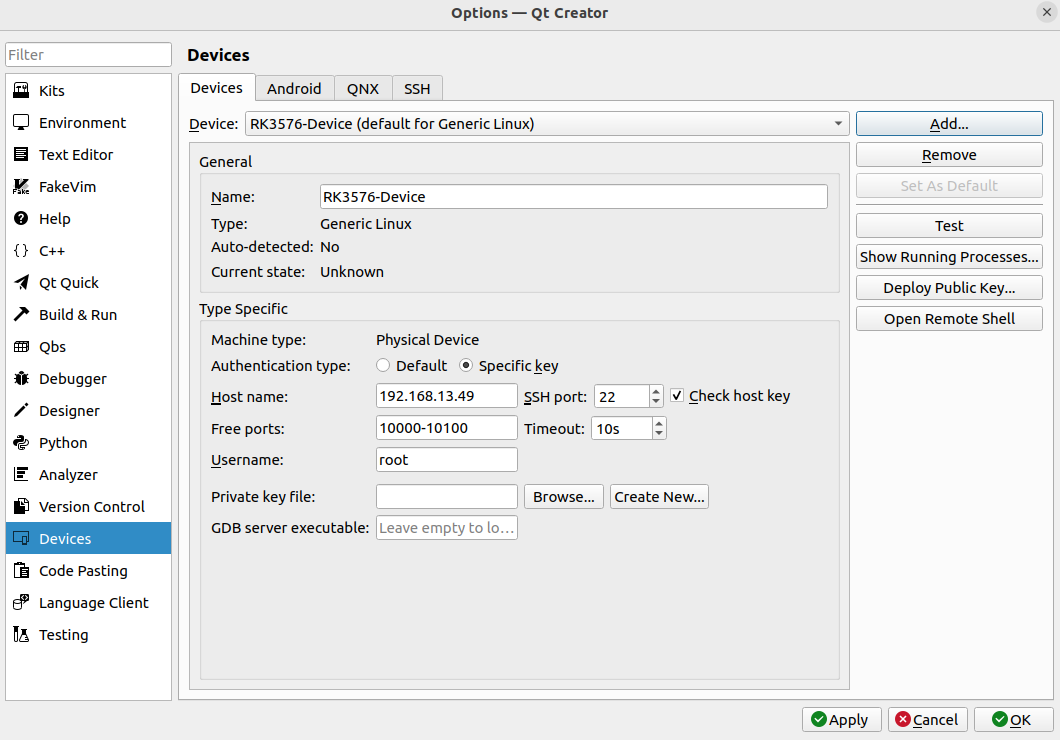Open the Debugger bug icon
Viewport: 1060px width, 740px height.
[22, 378]
